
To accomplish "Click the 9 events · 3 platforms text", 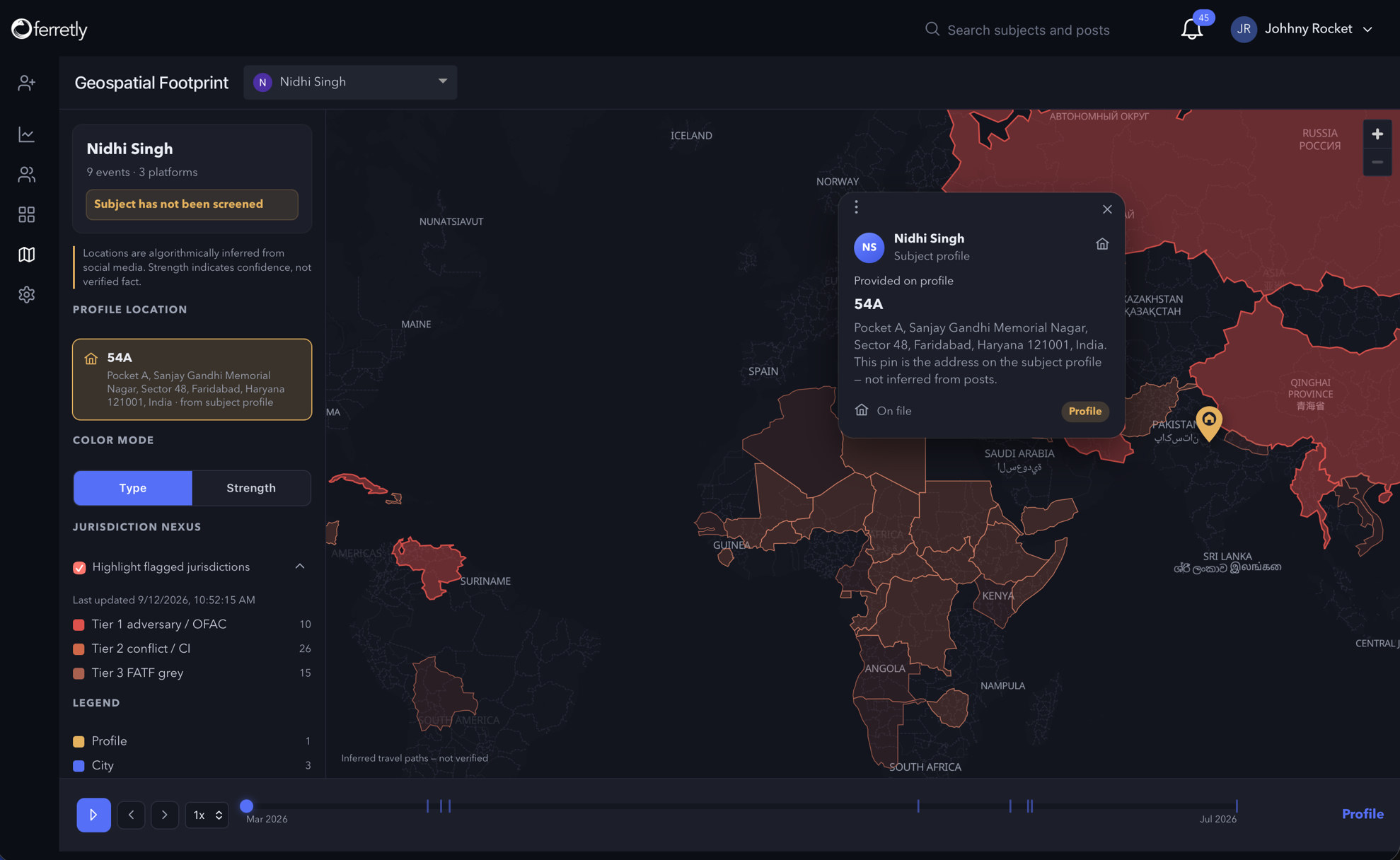I will coord(142,172).
